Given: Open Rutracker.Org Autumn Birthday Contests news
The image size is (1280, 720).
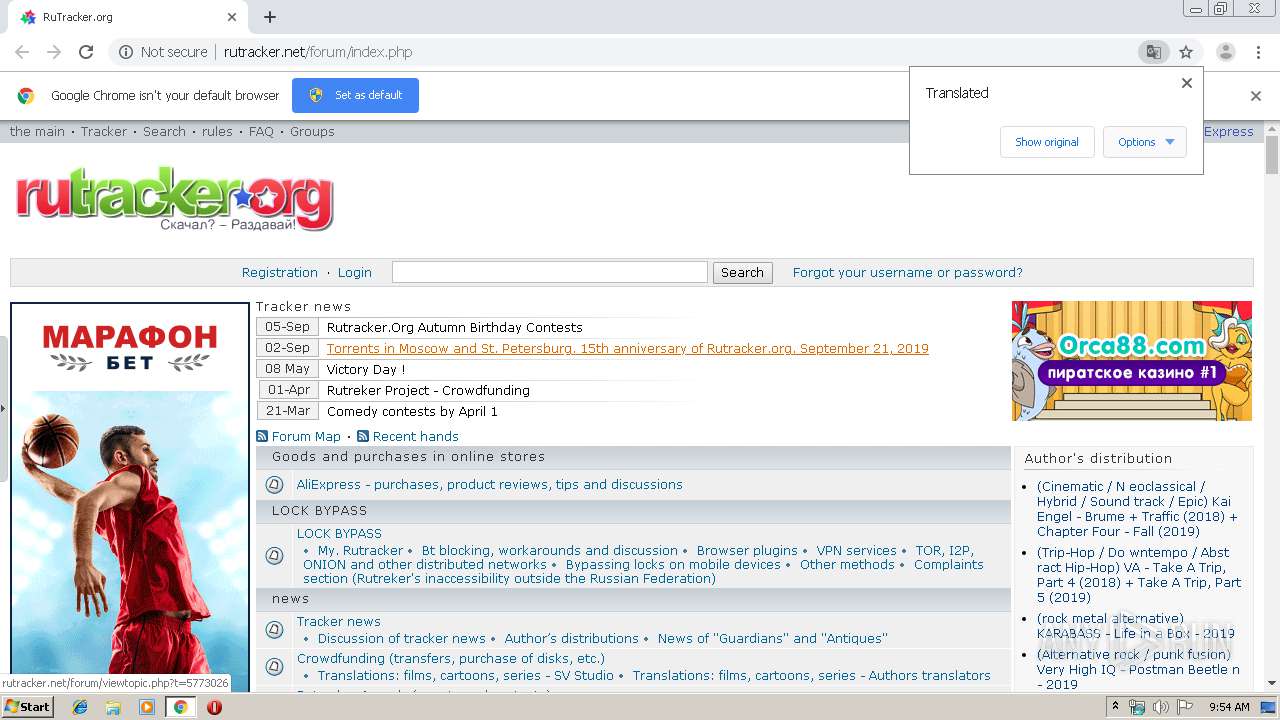Looking at the screenshot, I should tap(455, 327).
